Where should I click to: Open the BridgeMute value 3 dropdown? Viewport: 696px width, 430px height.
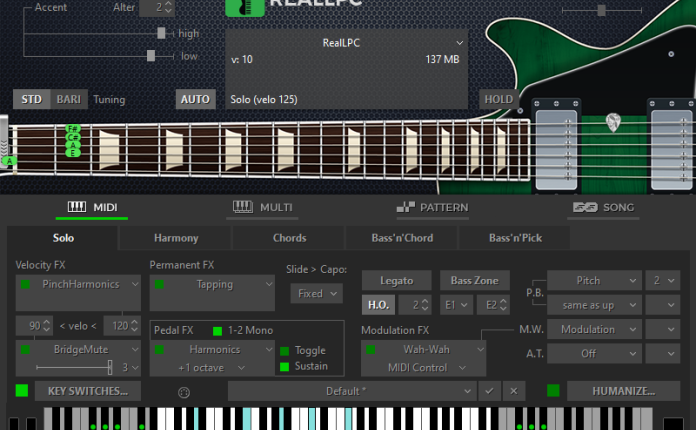click(x=130, y=367)
